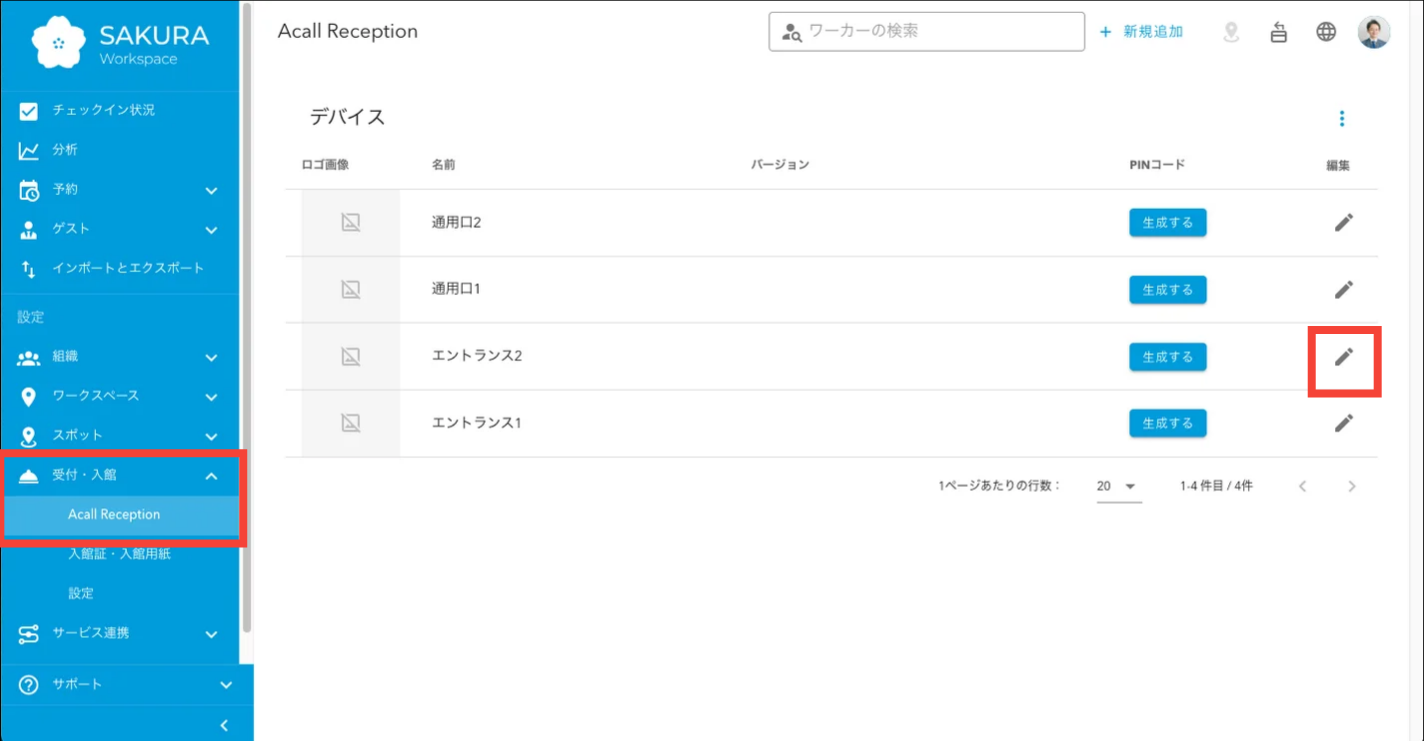Click the エントランス1 logo placeholder image
1424x741 pixels.
coord(350,423)
